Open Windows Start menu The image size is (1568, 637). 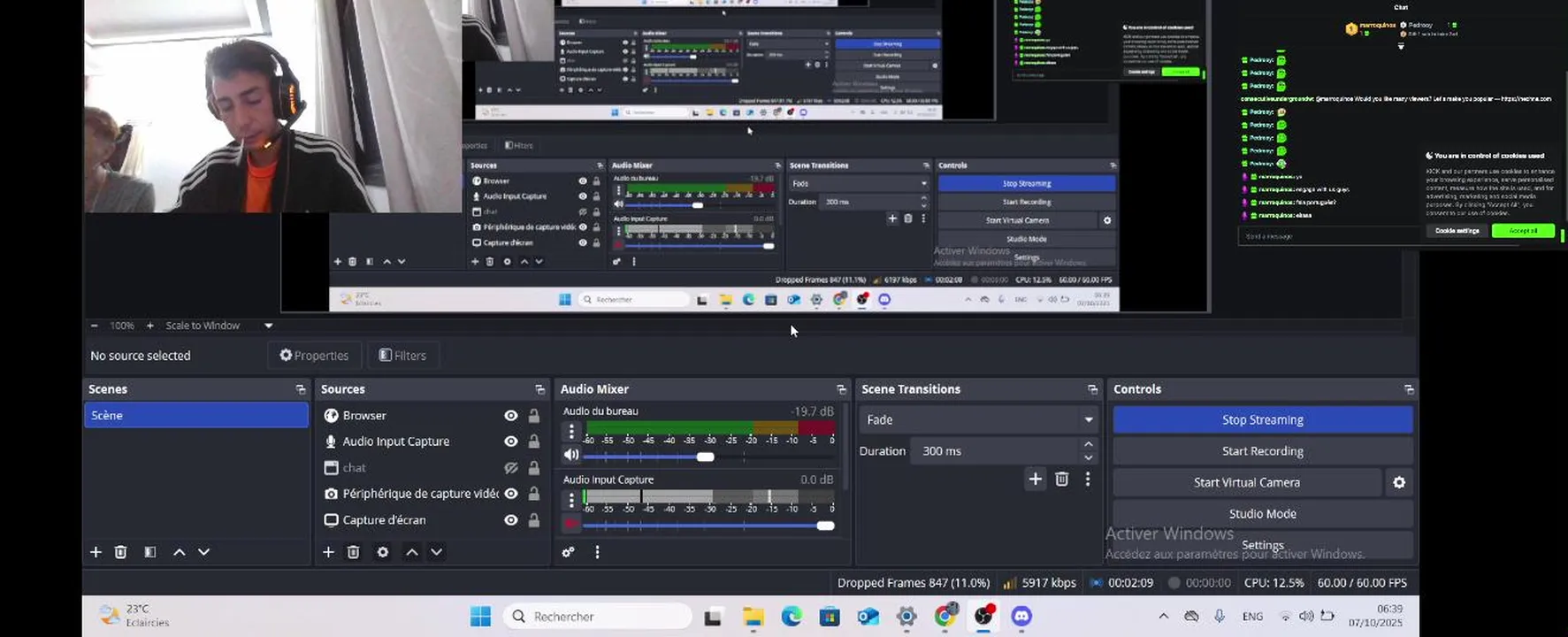click(x=480, y=617)
